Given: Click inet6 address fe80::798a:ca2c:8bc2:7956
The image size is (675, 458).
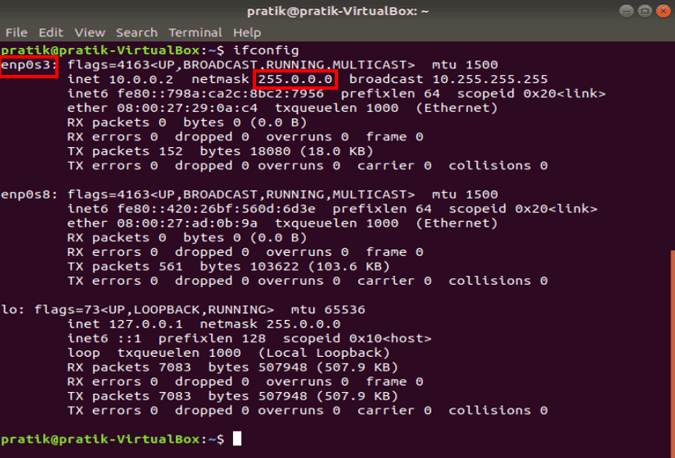Looking at the screenshot, I should [220, 94].
